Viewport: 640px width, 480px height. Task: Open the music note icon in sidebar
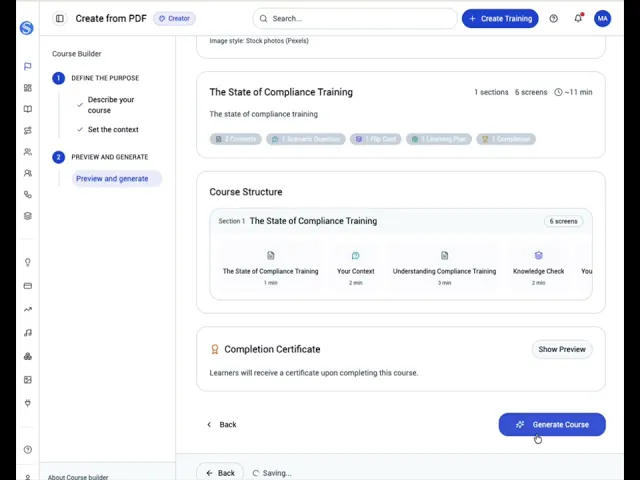[x=28, y=332]
